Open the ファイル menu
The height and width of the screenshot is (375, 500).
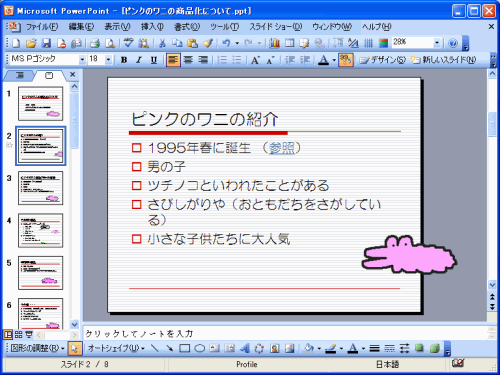click(x=42, y=27)
